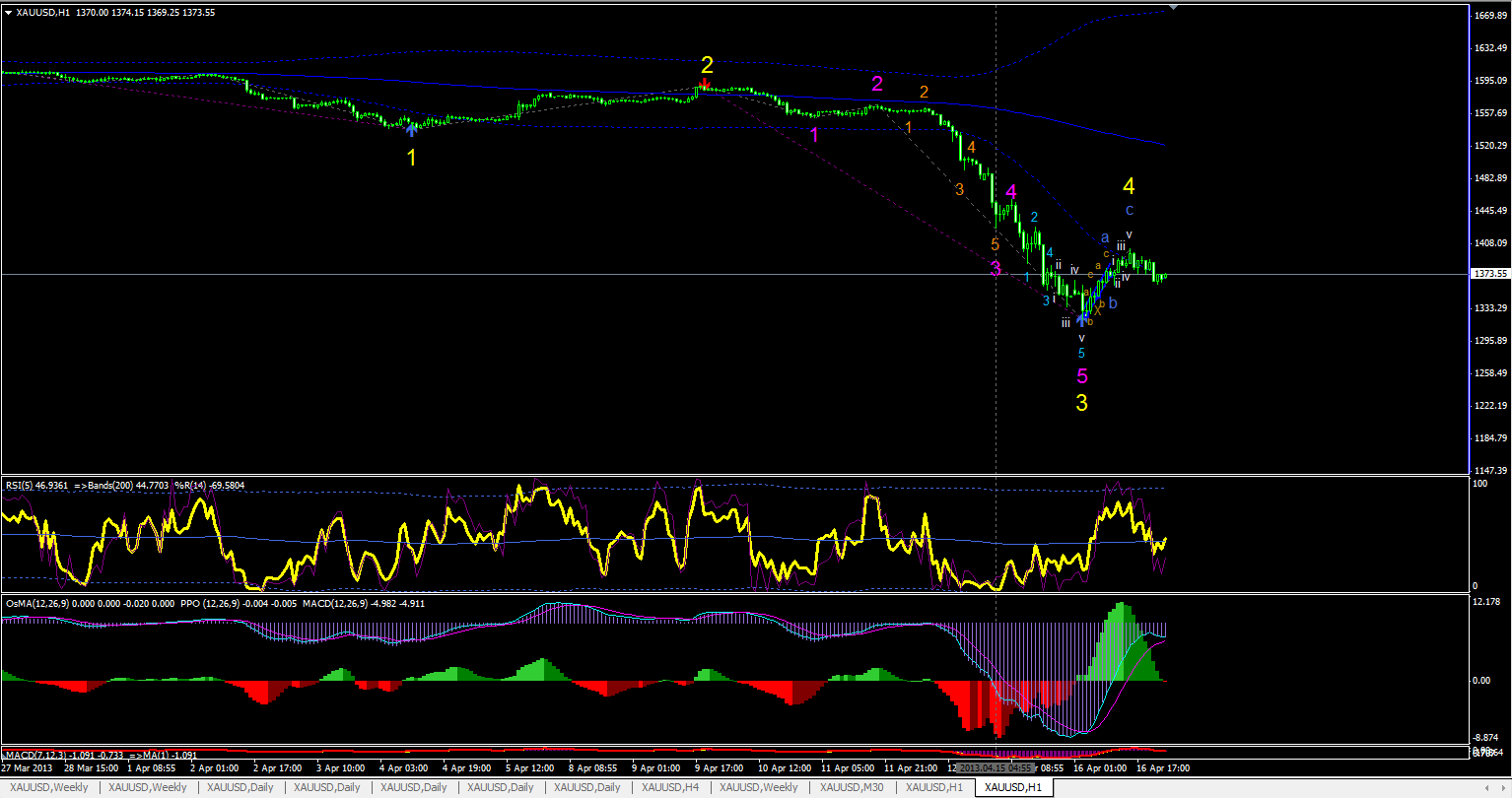Screen dimensions: 1512x798
Task: Open the small arrow menu beside the XAUUSD,H1 title
Action: pos(9,12)
